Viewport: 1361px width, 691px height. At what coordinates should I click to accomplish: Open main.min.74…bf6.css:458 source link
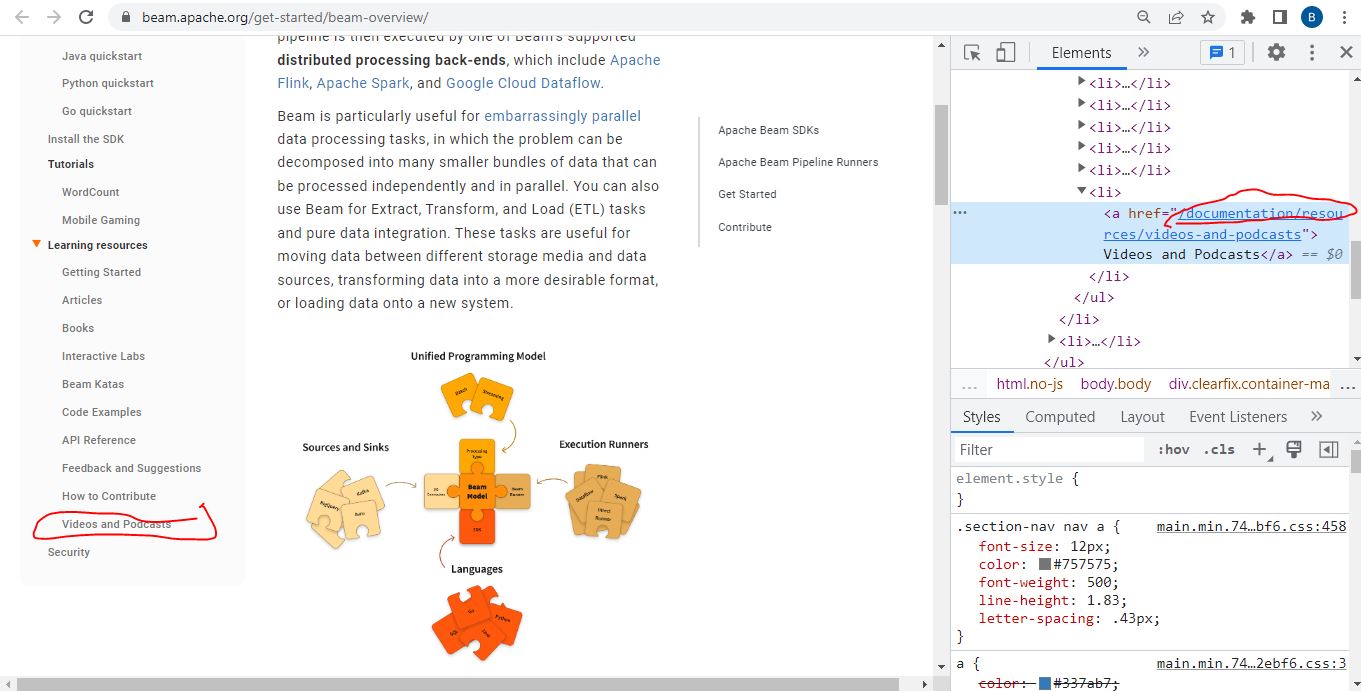(x=1251, y=526)
